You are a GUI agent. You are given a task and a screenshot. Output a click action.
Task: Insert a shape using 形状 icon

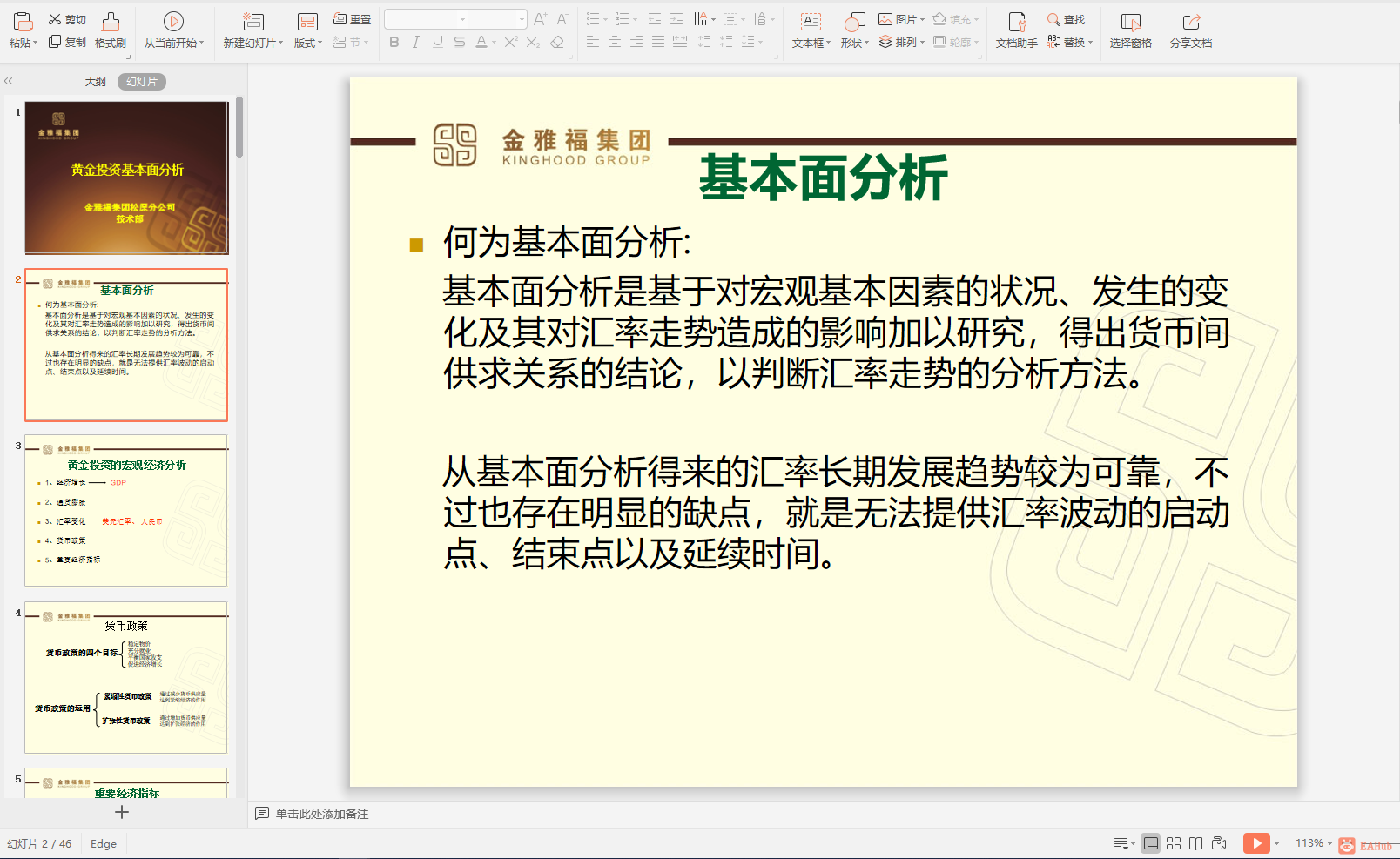pyautogui.click(x=851, y=30)
